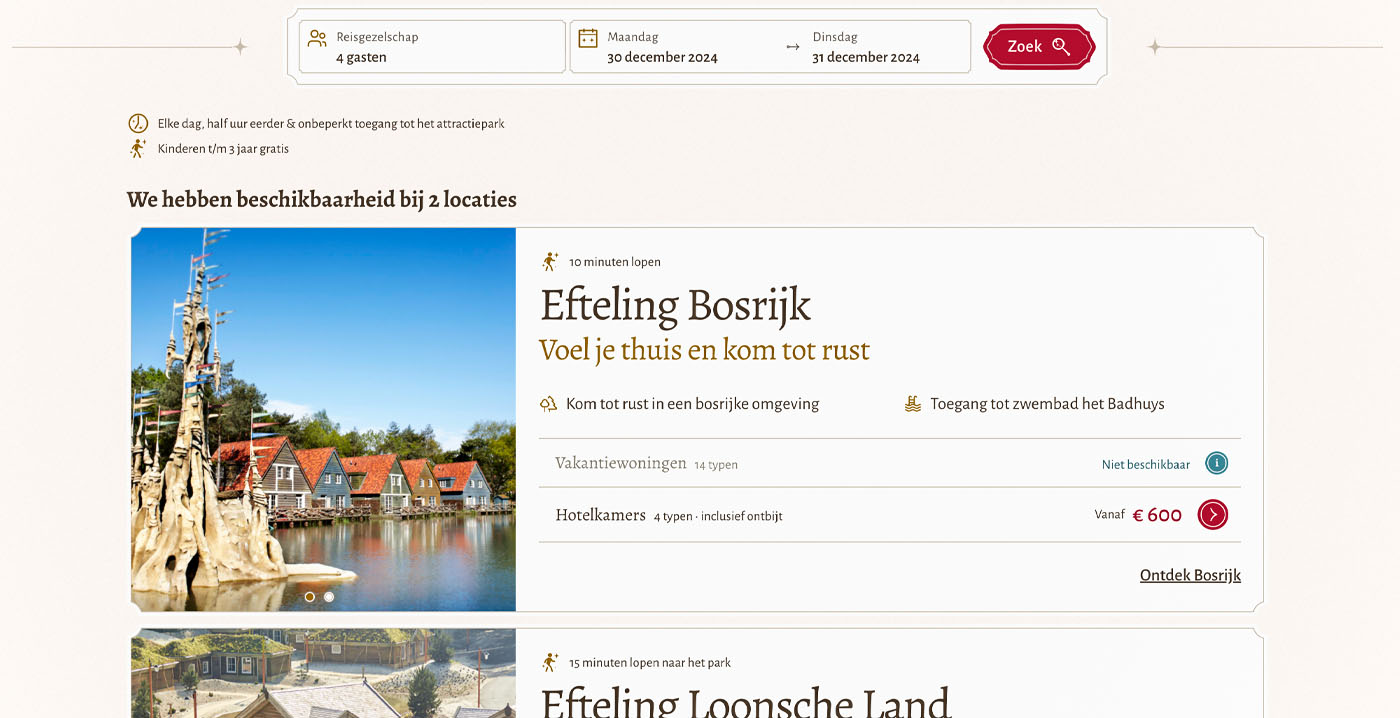Open the Reisgezelschap 4 gasten selector
Screen dimensions: 1400x718
click(432, 47)
